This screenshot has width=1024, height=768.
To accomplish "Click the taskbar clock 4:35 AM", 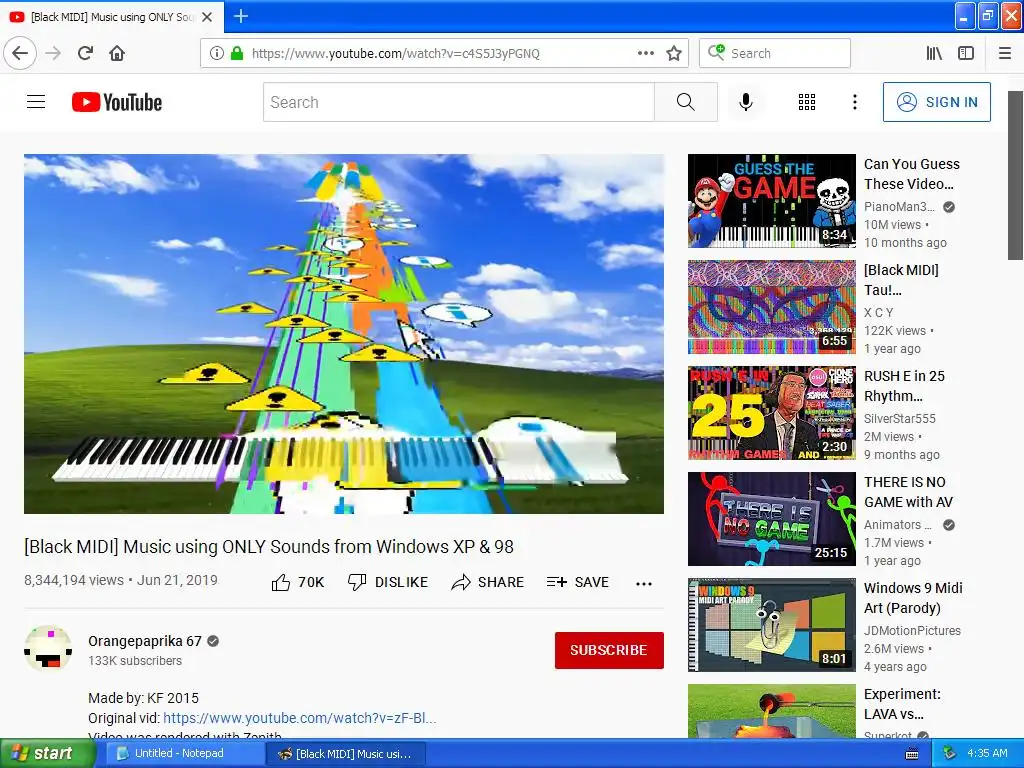I will pyautogui.click(x=987, y=753).
